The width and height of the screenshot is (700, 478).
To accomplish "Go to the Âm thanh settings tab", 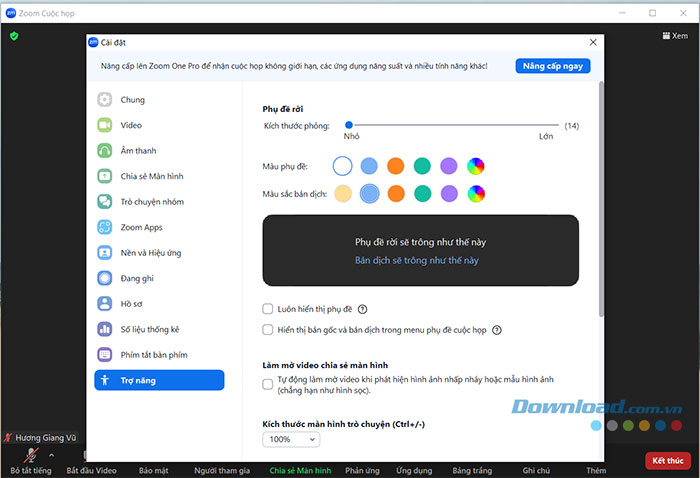I will (x=159, y=150).
